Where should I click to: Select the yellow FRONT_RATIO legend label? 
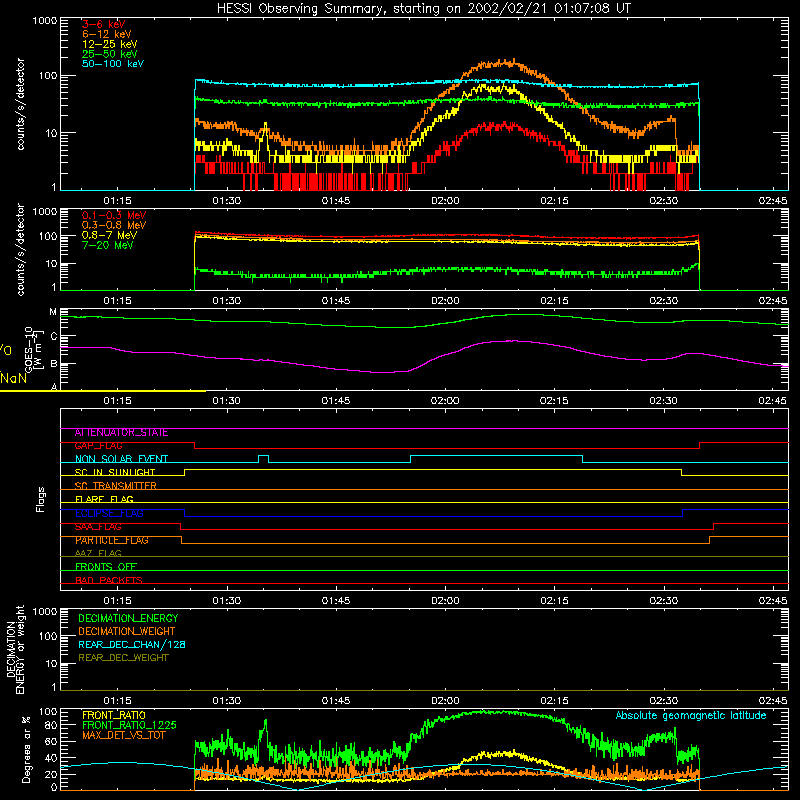[x=114, y=715]
